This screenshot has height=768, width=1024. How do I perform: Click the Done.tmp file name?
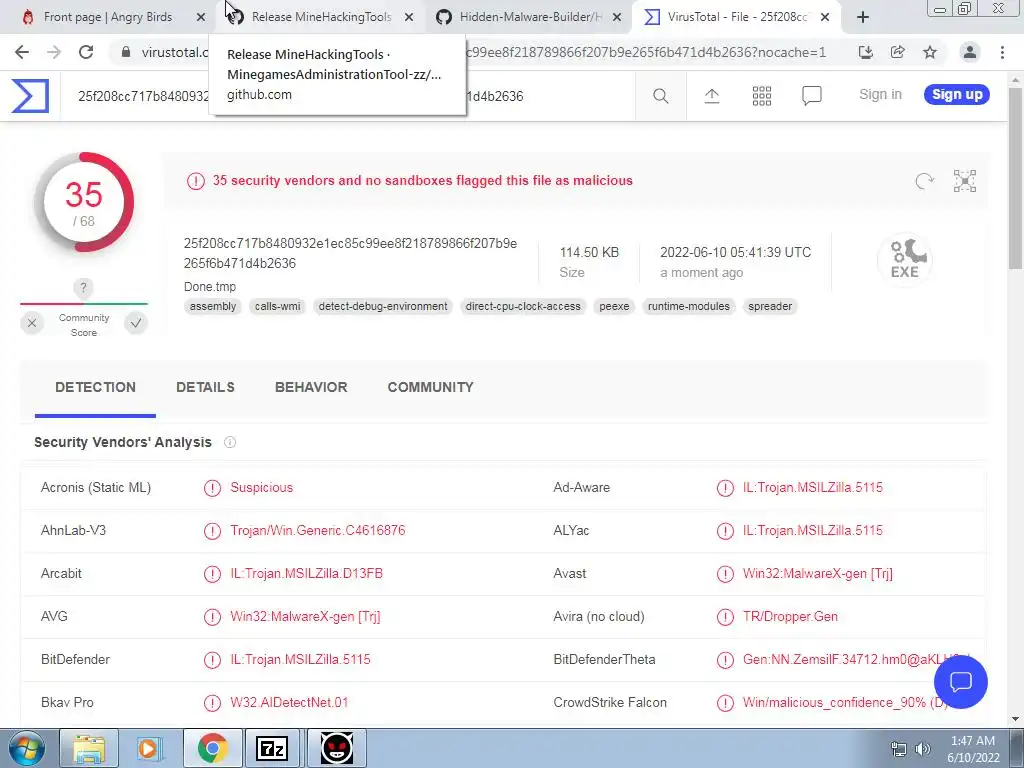coord(210,287)
